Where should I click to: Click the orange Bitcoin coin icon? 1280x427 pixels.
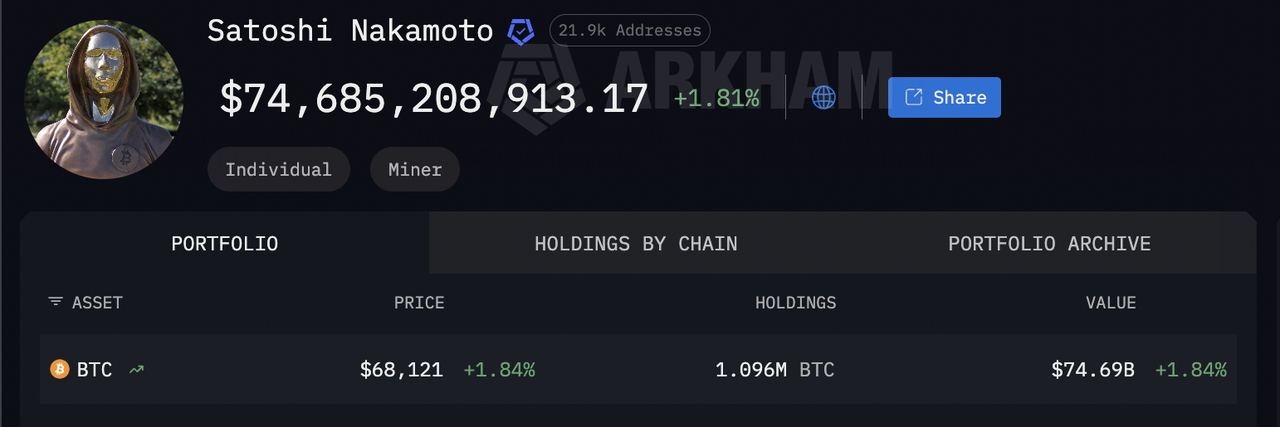(x=59, y=370)
